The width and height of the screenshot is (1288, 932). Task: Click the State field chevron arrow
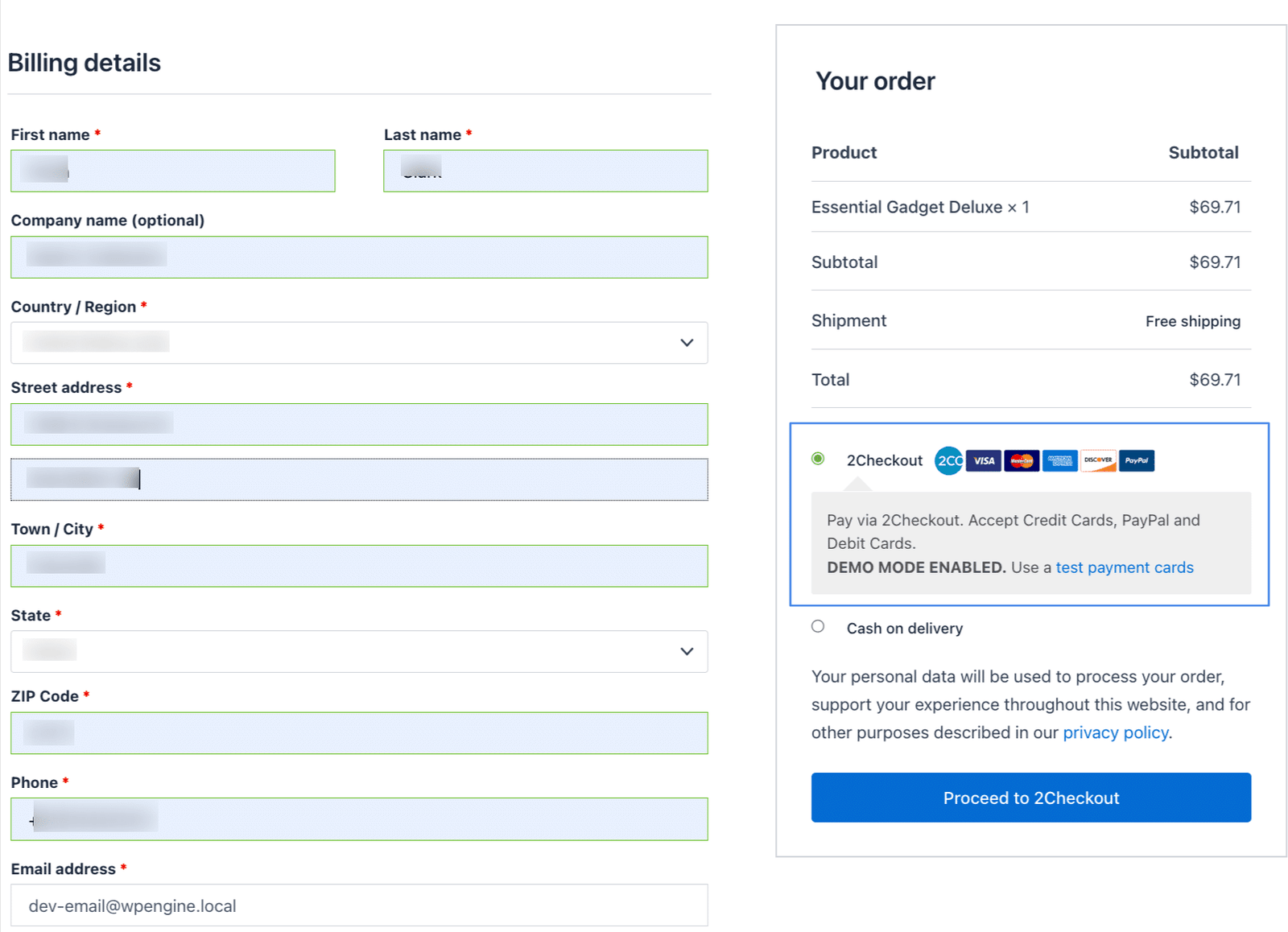[x=687, y=651]
